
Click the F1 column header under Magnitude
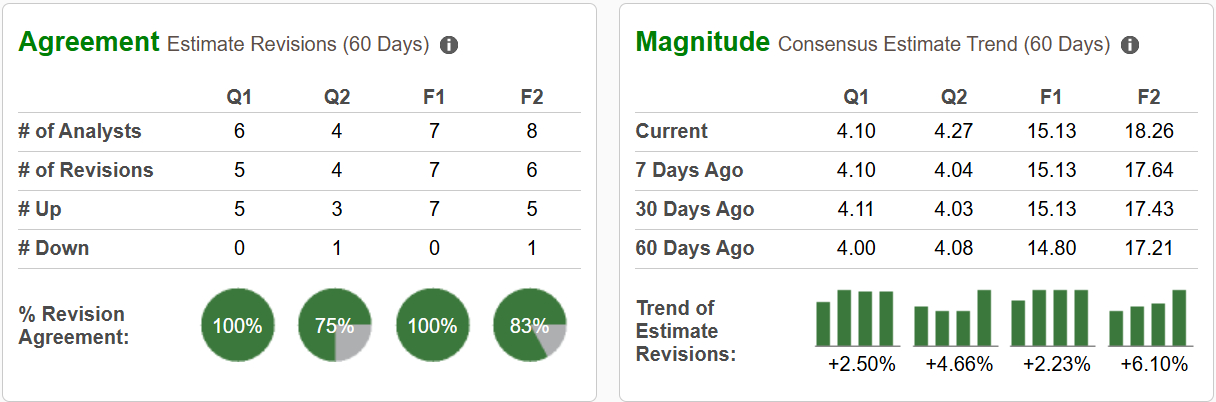(1051, 97)
